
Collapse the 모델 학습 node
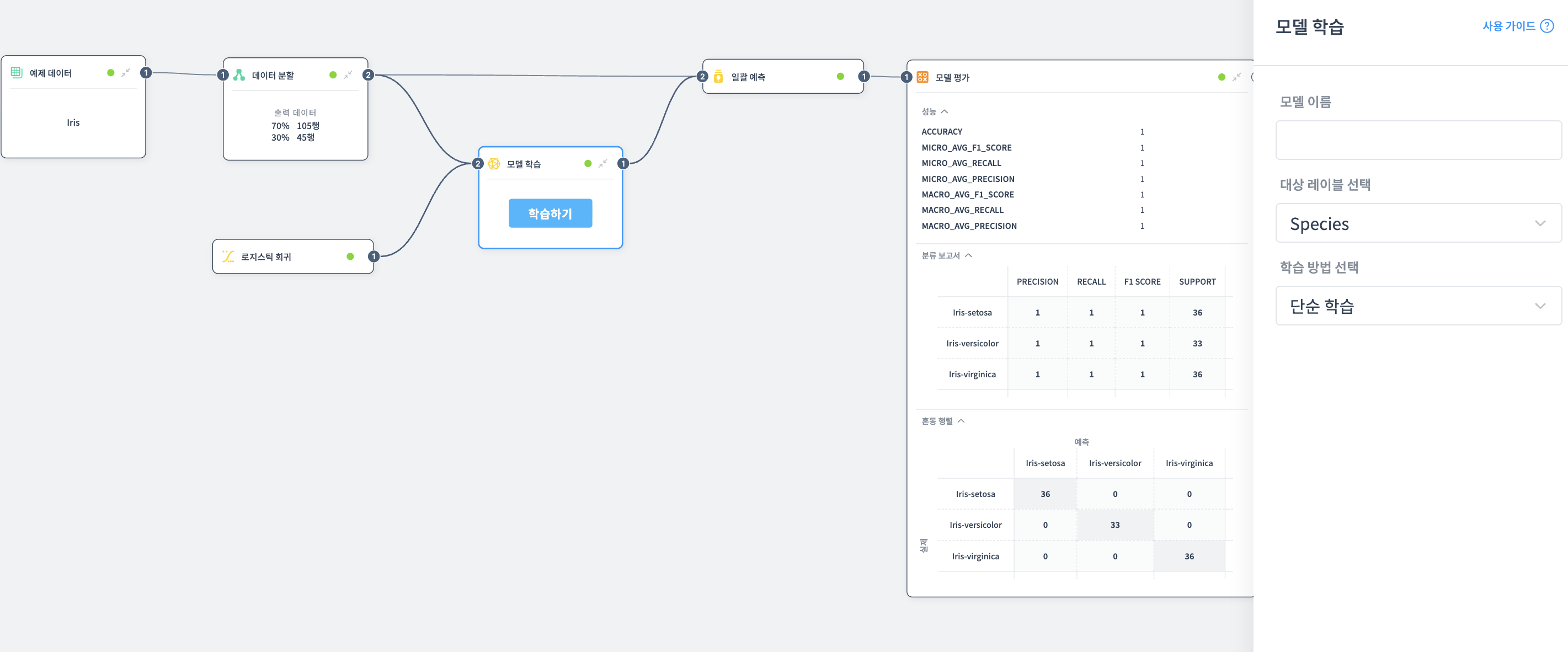pyautogui.click(x=602, y=164)
